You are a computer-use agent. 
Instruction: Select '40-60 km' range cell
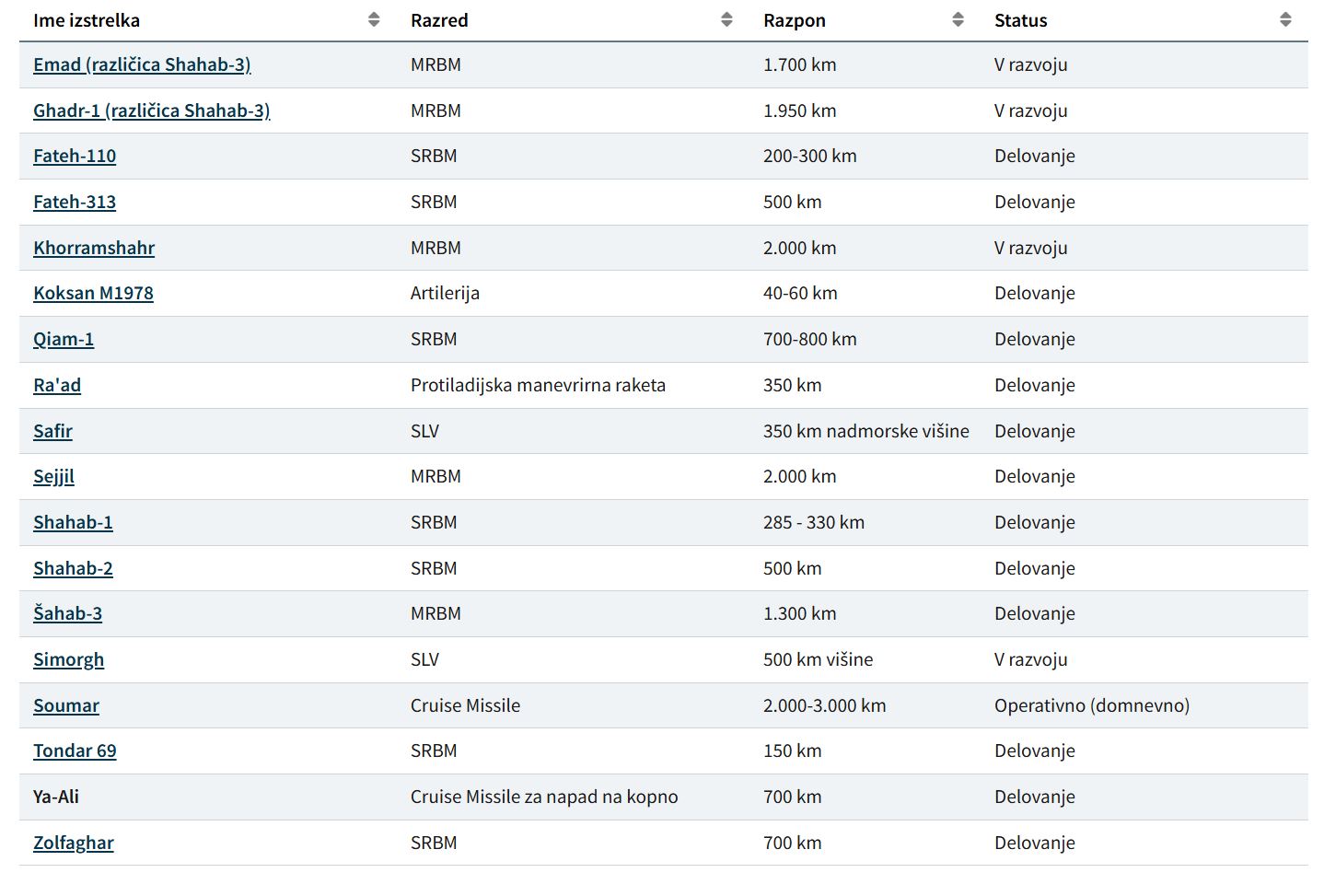tap(865, 293)
